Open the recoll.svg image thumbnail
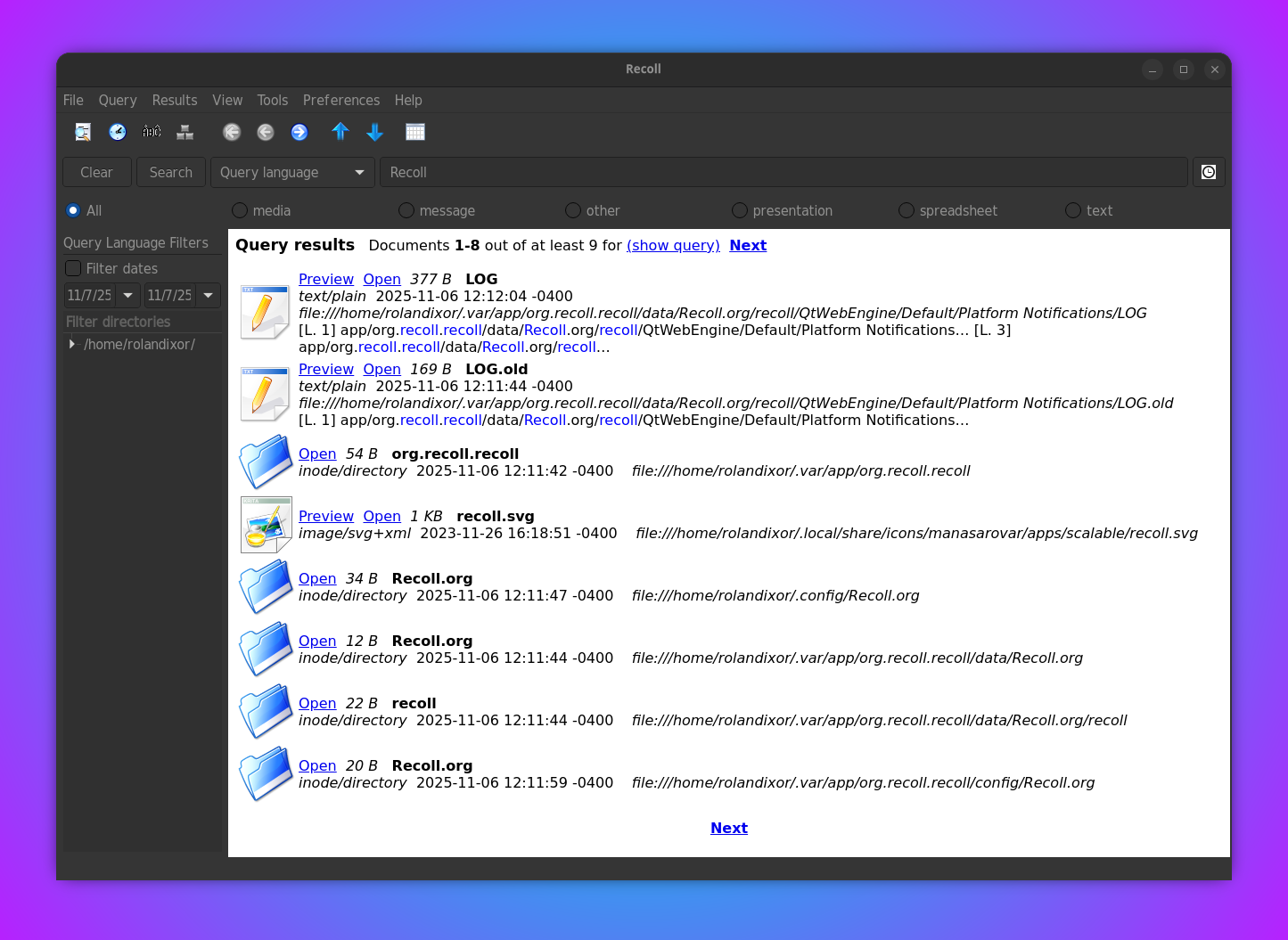Image resolution: width=1288 pixels, height=940 pixels. 266,525
